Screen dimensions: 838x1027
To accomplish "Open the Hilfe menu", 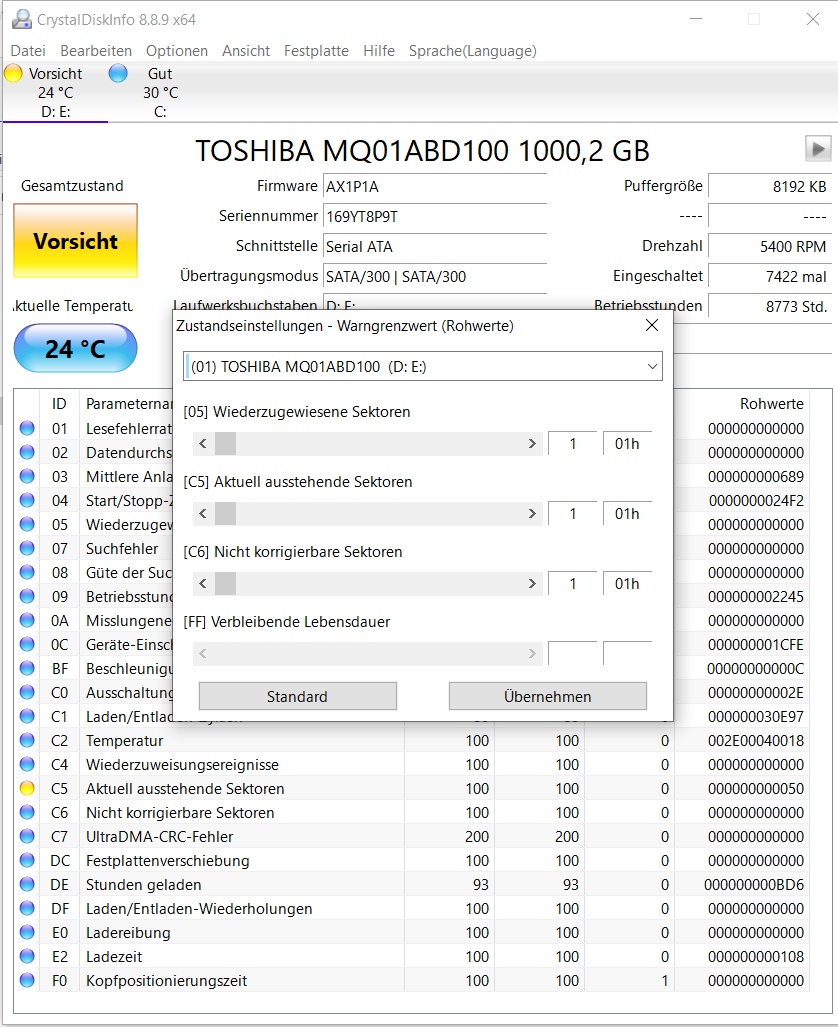I will click(379, 51).
